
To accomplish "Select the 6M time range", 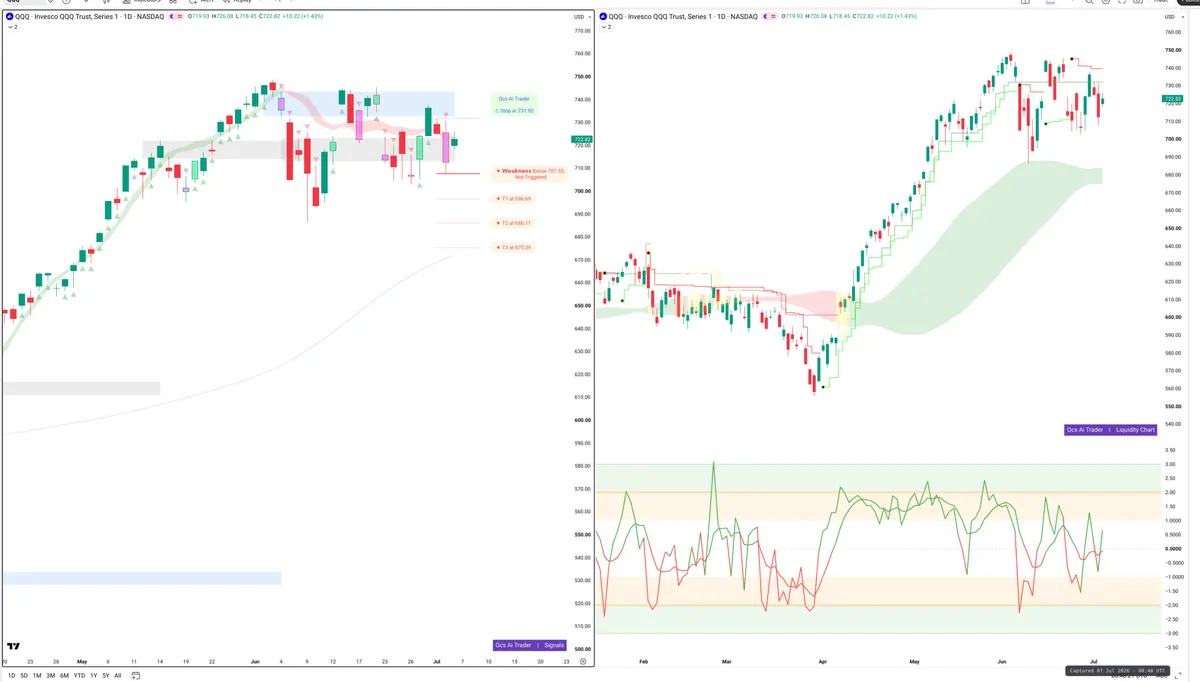I will 64,675.
